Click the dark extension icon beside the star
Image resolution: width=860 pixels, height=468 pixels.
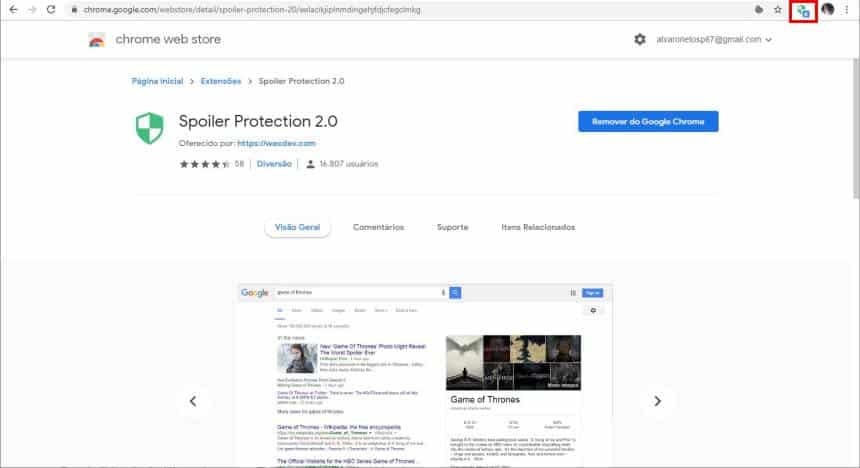tap(759, 9)
